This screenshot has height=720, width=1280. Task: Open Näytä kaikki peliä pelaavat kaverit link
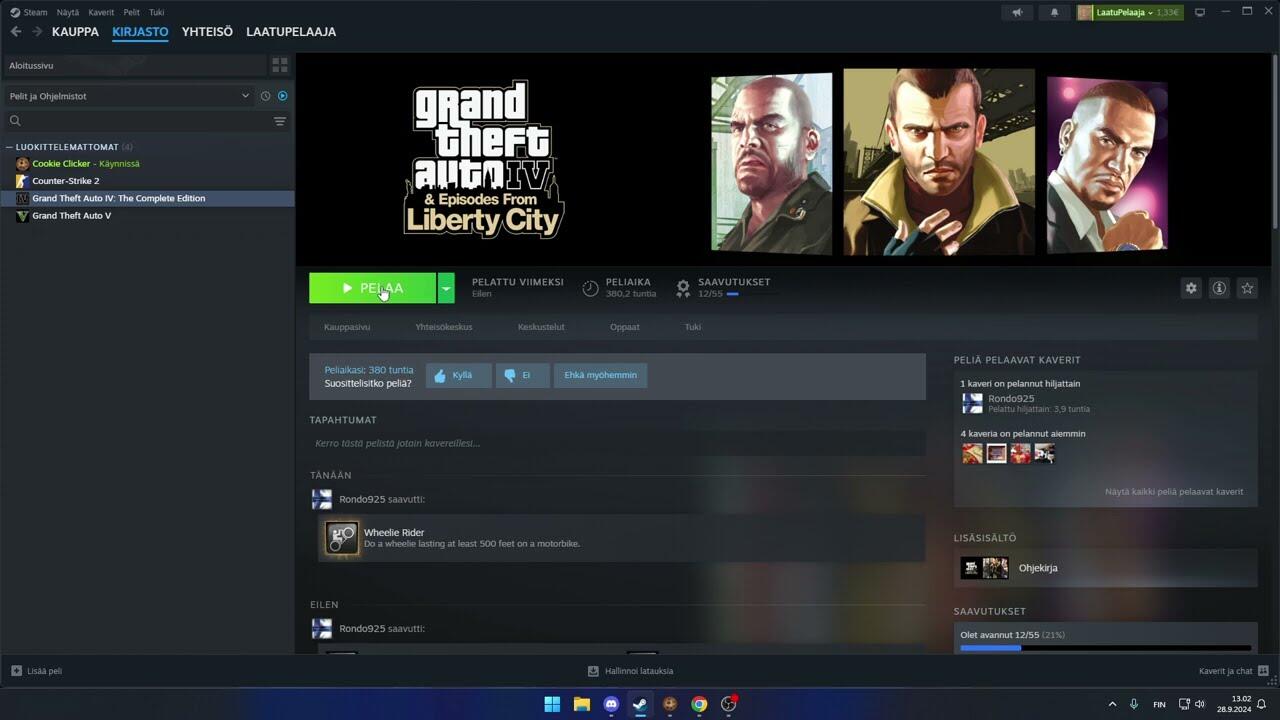pos(1173,492)
